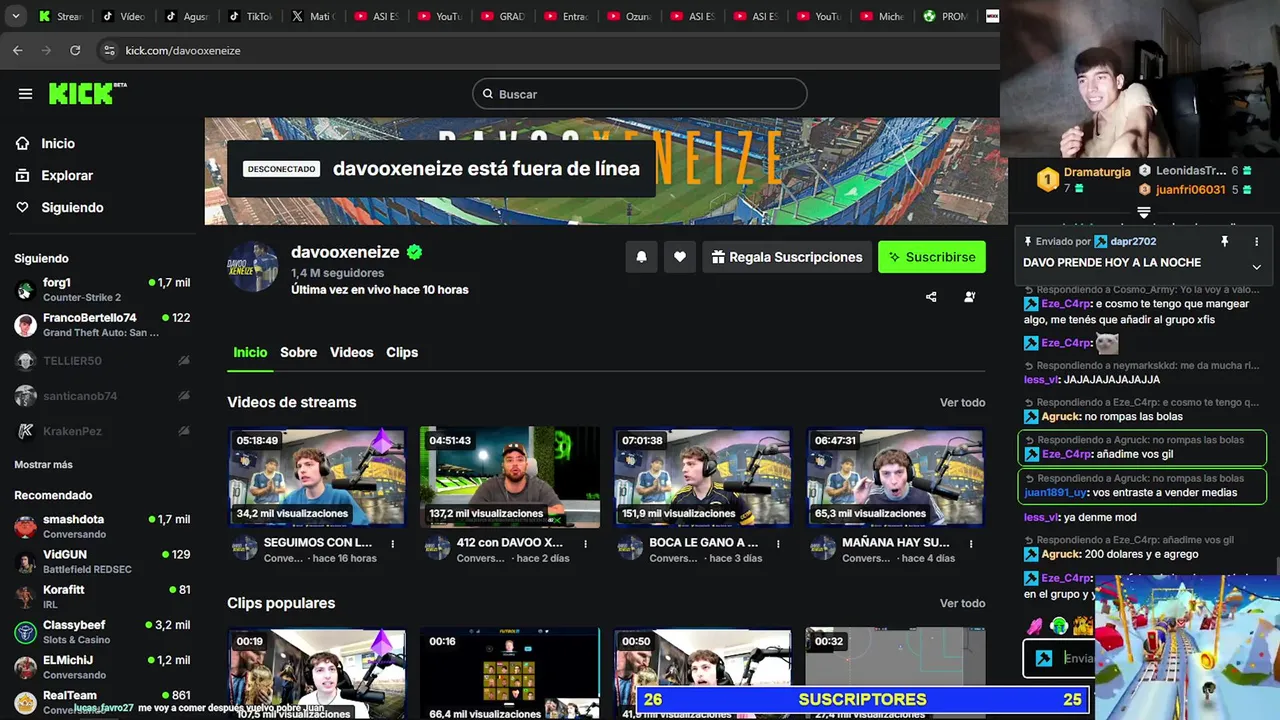Open the 00:16 popular clip thumbnail
The width and height of the screenshot is (1280, 720).
[510, 673]
